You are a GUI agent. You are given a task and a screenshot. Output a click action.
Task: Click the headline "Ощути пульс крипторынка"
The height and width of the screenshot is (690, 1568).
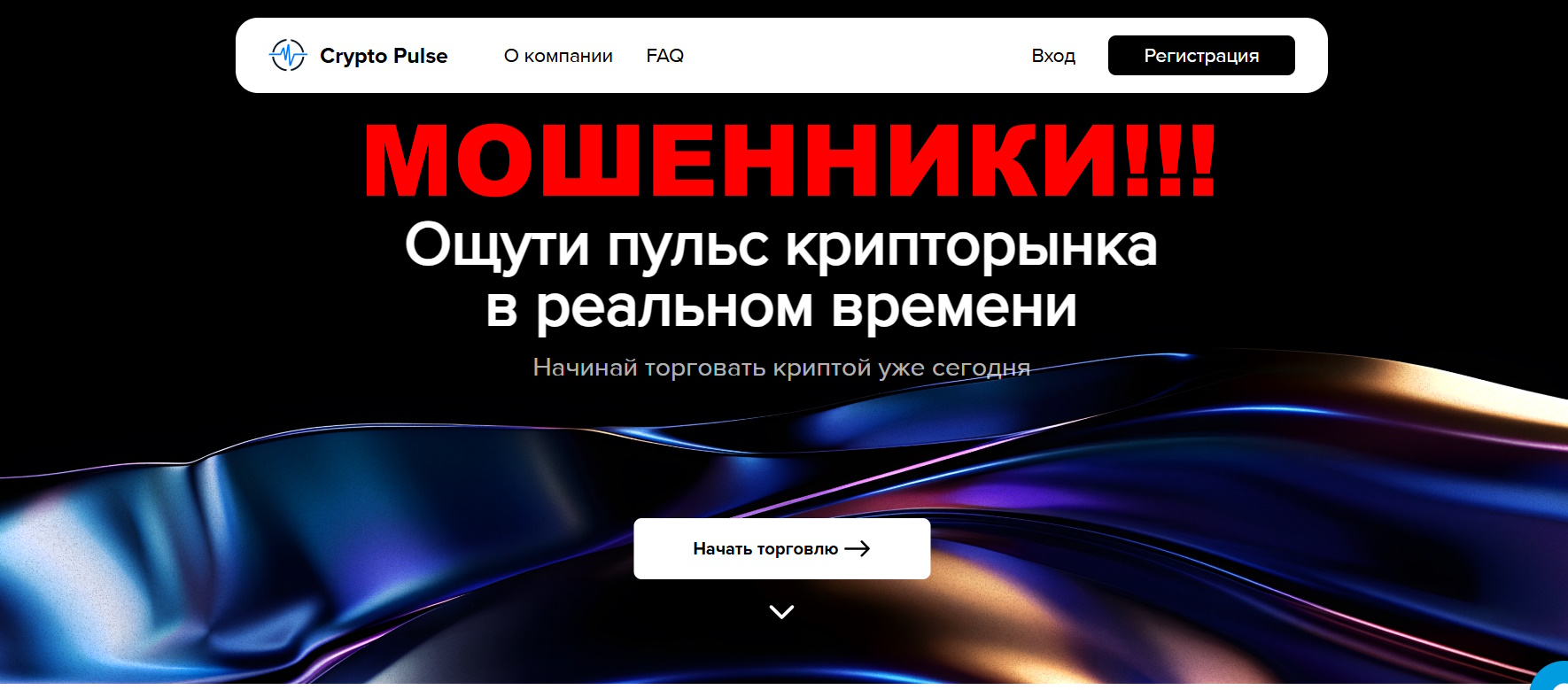781,245
